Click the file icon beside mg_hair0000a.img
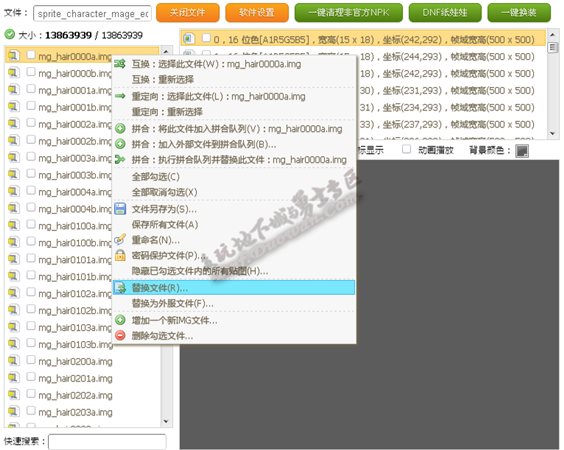The image size is (564, 450). click(x=13, y=56)
